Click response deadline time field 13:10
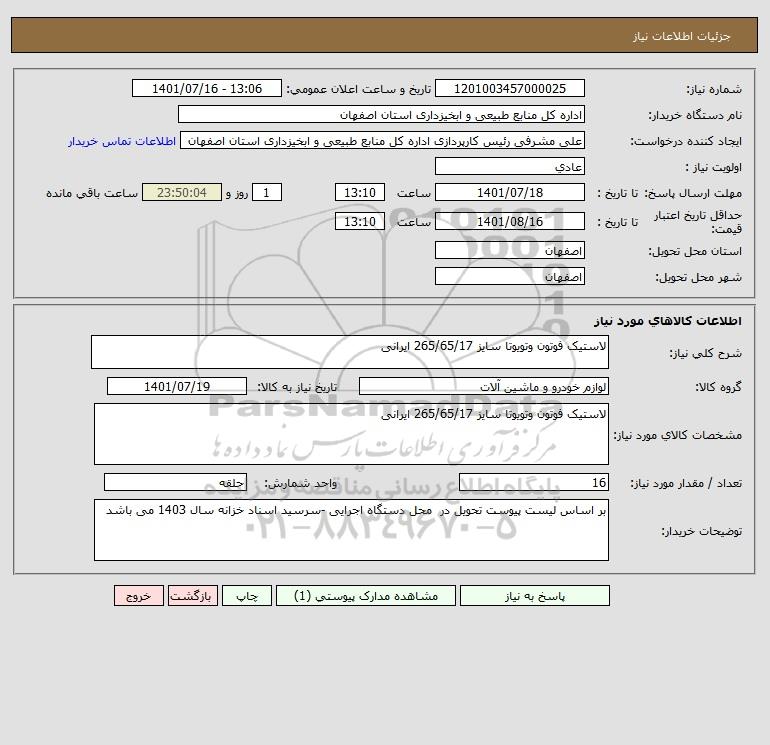Image resolution: width=770 pixels, height=745 pixels. (360, 193)
